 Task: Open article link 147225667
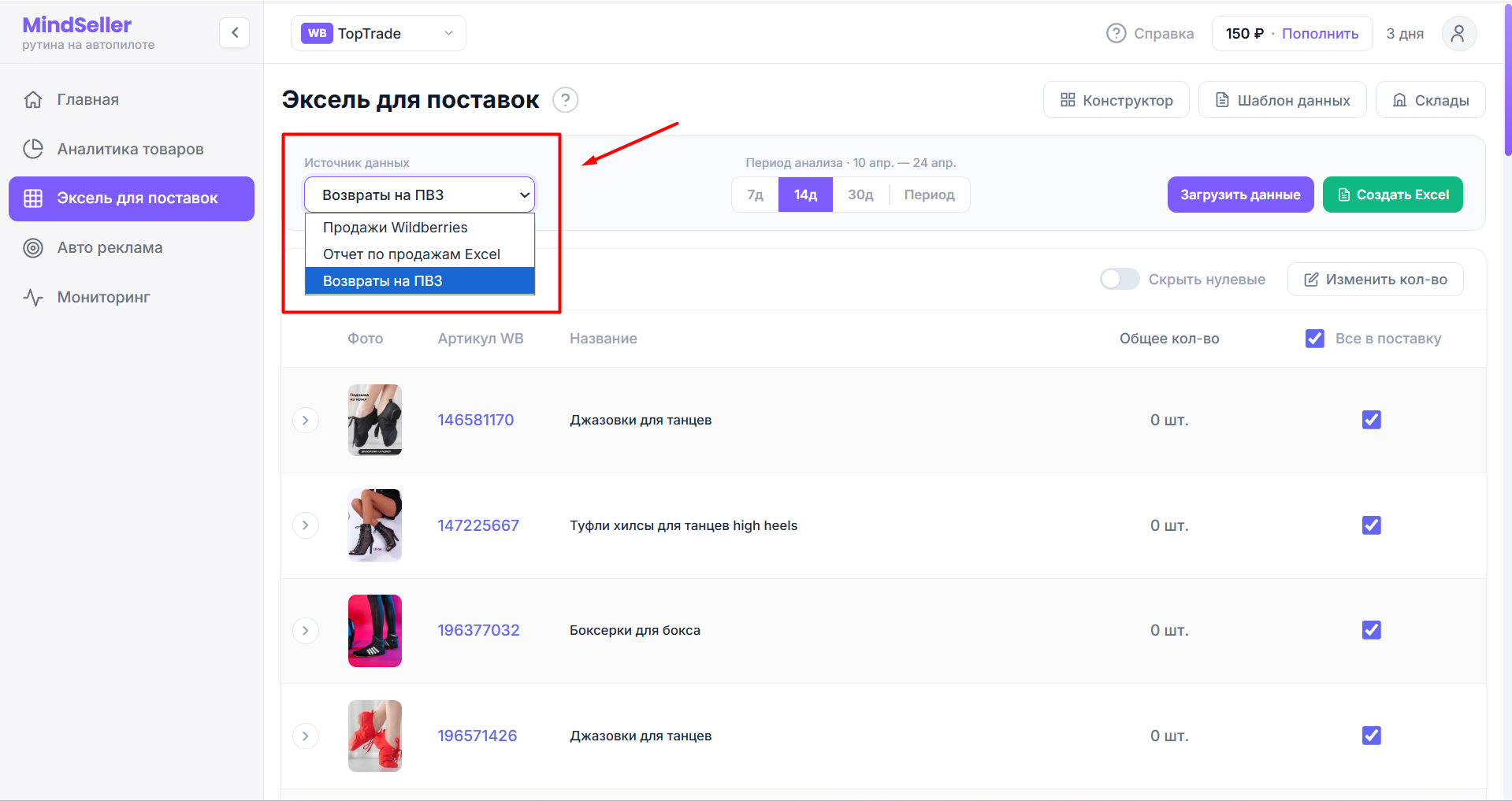(478, 525)
